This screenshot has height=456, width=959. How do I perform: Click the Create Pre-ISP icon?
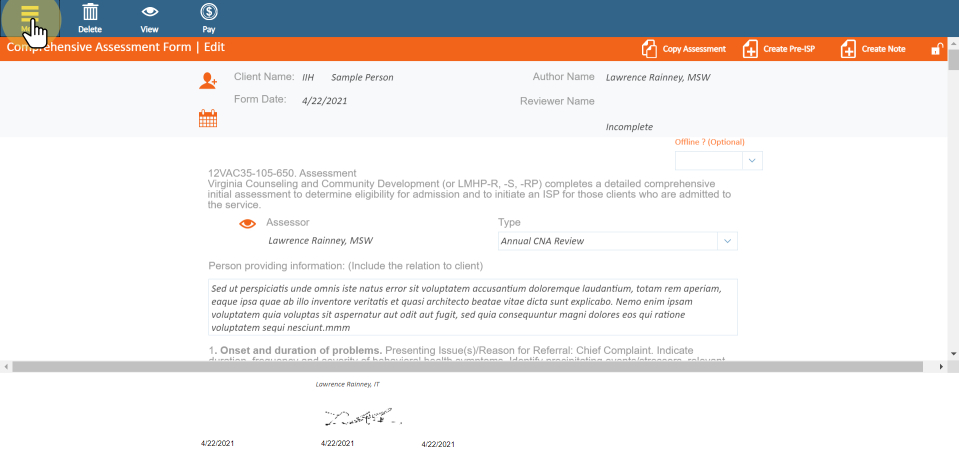coord(750,49)
